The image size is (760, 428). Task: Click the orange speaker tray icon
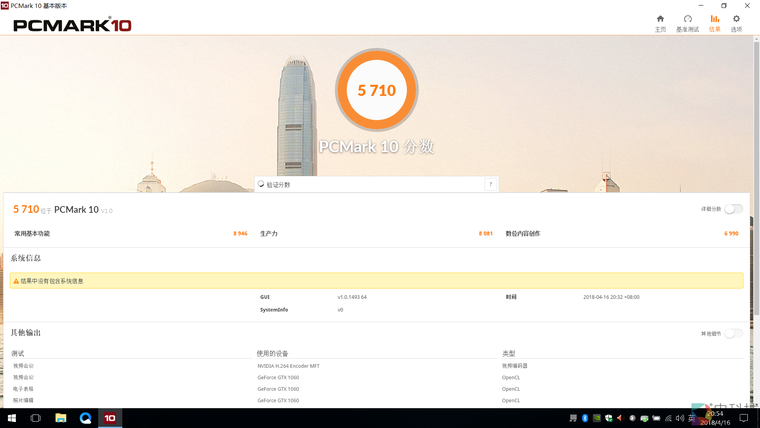tap(619, 418)
